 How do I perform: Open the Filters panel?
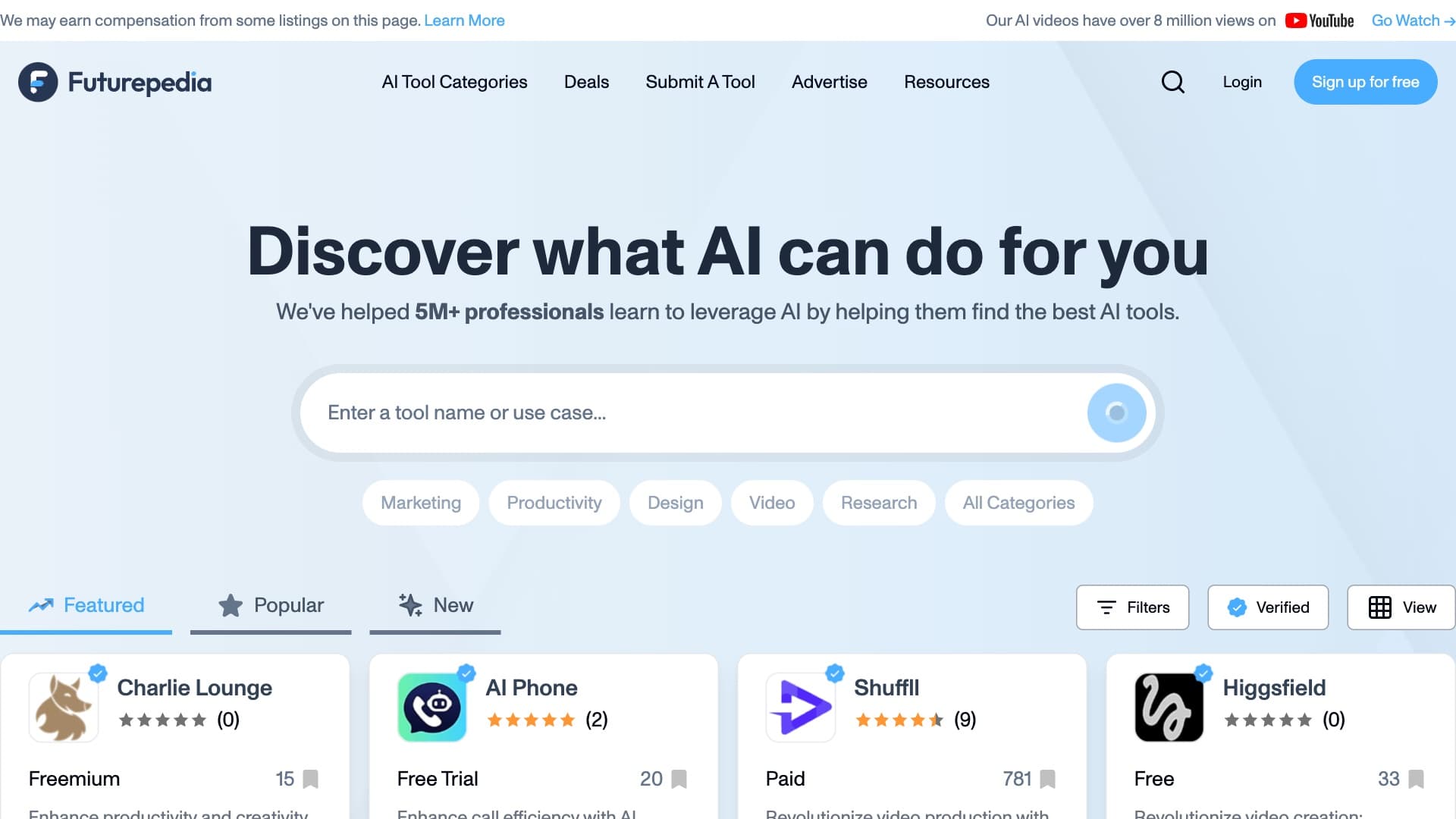pyautogui.click(x=1133, y=607)
